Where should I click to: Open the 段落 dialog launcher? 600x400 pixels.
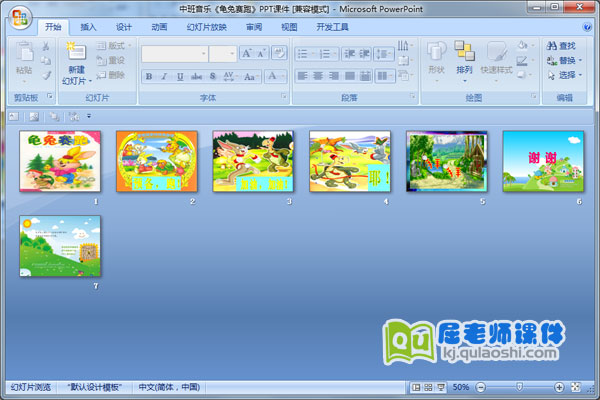point(412,96)
